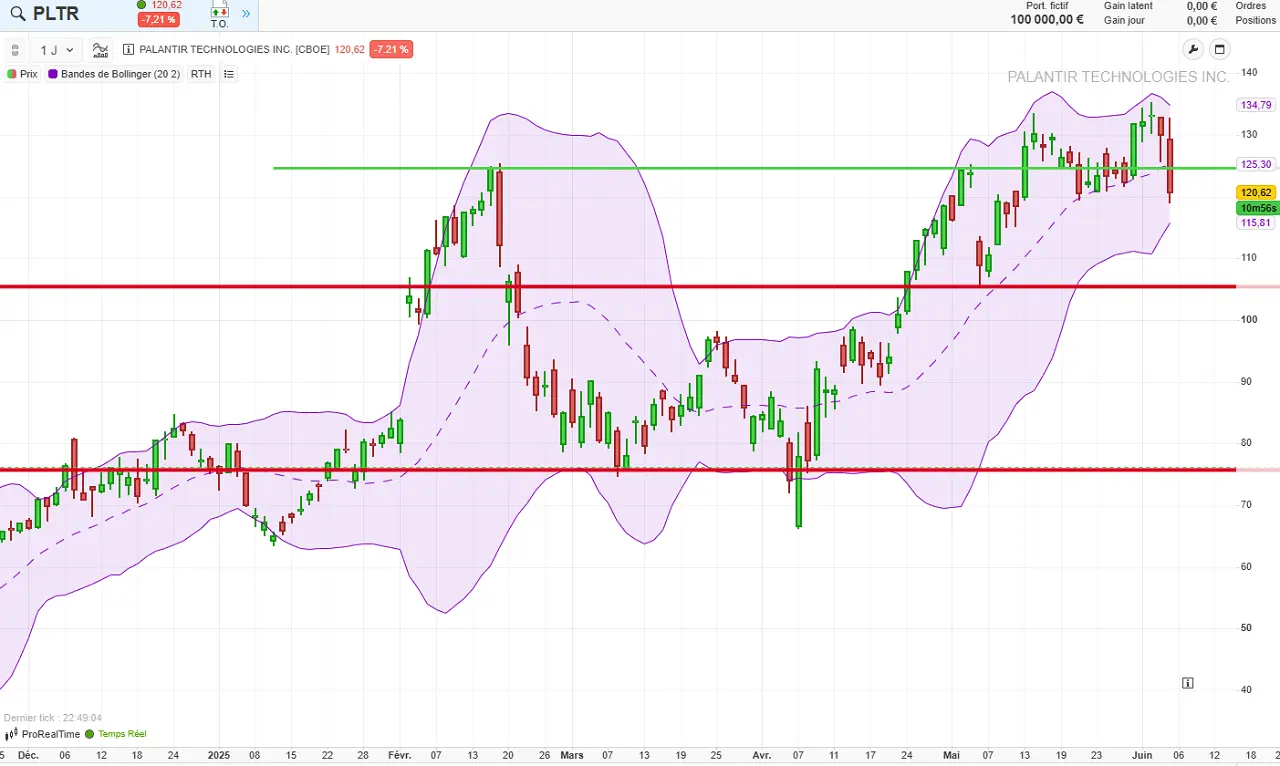Click the green market status dot beside 120,62
Viewport: 1280px width, 766px height.
(143, 6)
